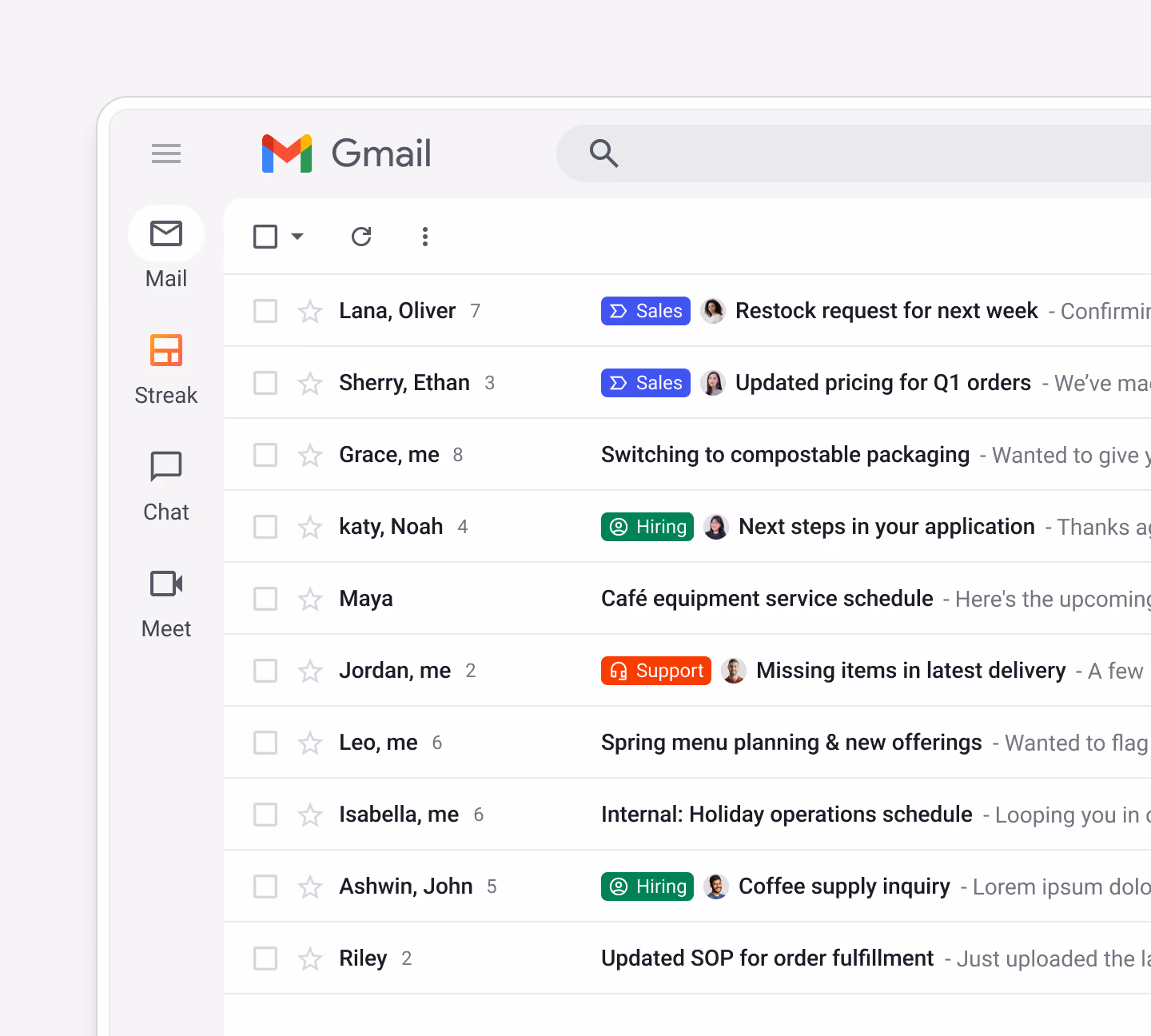Star the Grace, me conversation
The width and height of the screenshot is (1151, 1036).
[310, 455]
